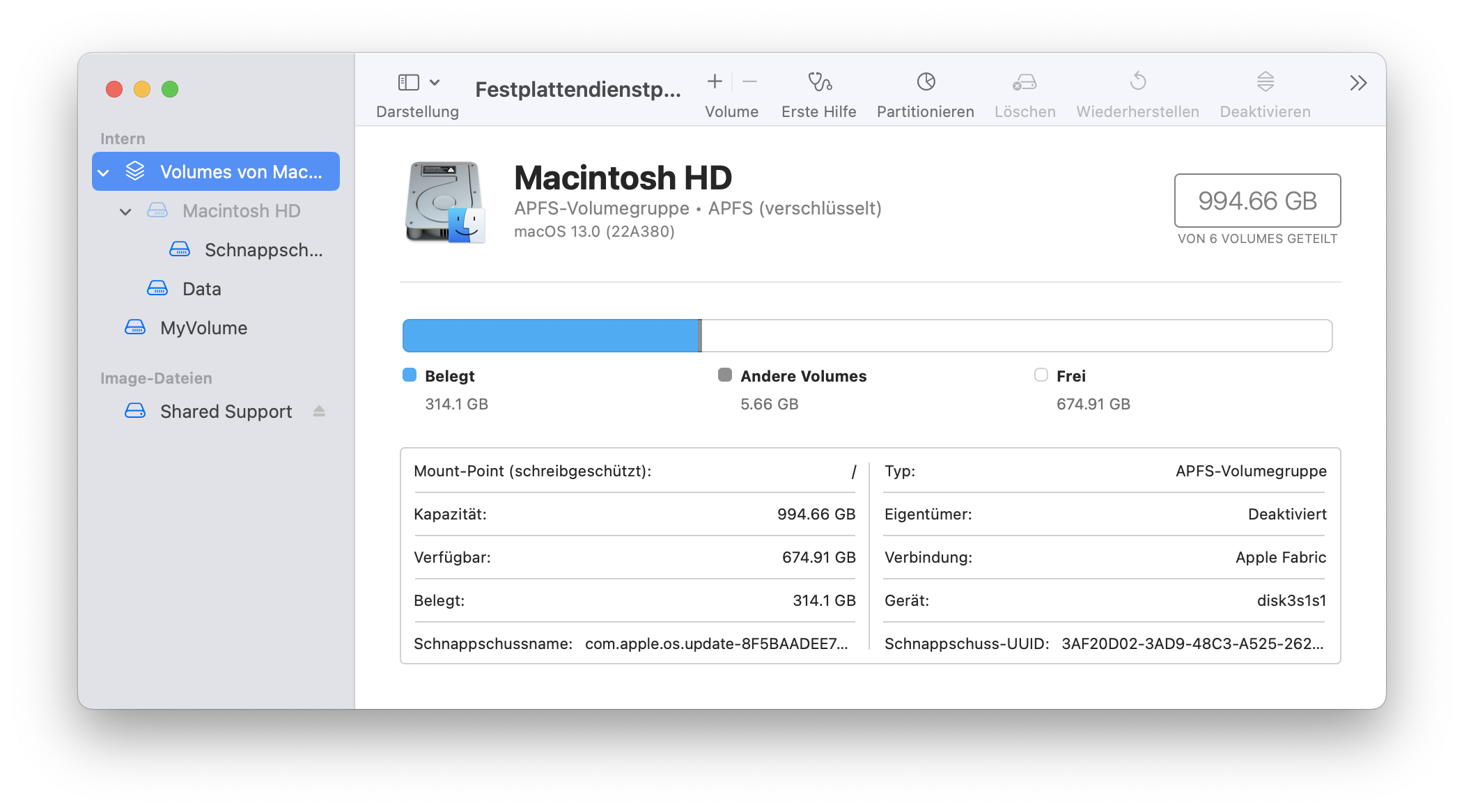Eject the Shared Support disk image
1464x812 pixels.
coord(319,412)
